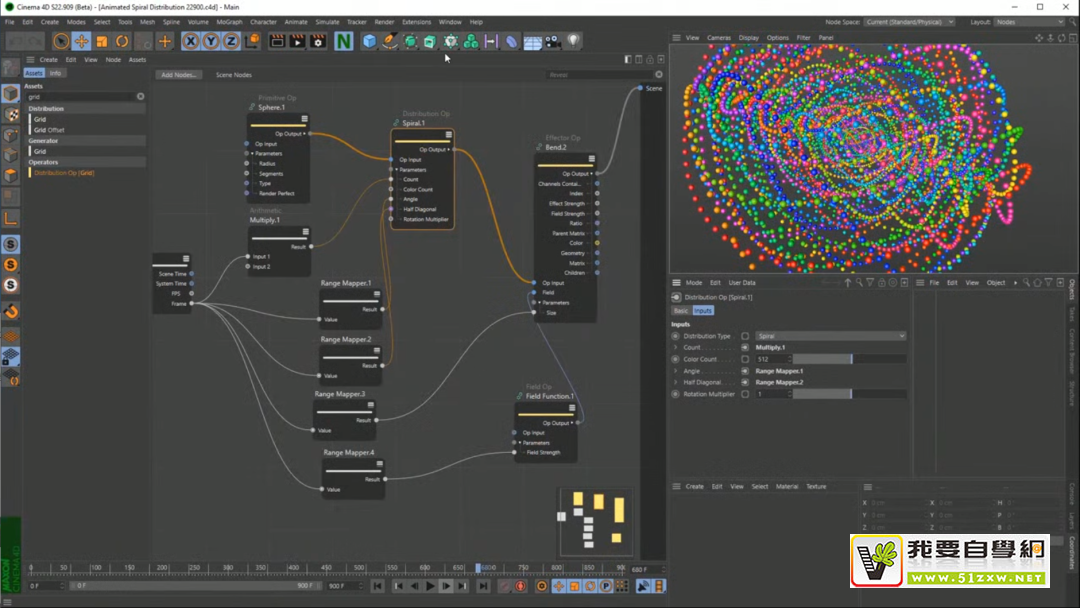The height and width of the screenshot is (608, 1080).
Task: Select the Grid Offset asset
Action: coord(49,130)
